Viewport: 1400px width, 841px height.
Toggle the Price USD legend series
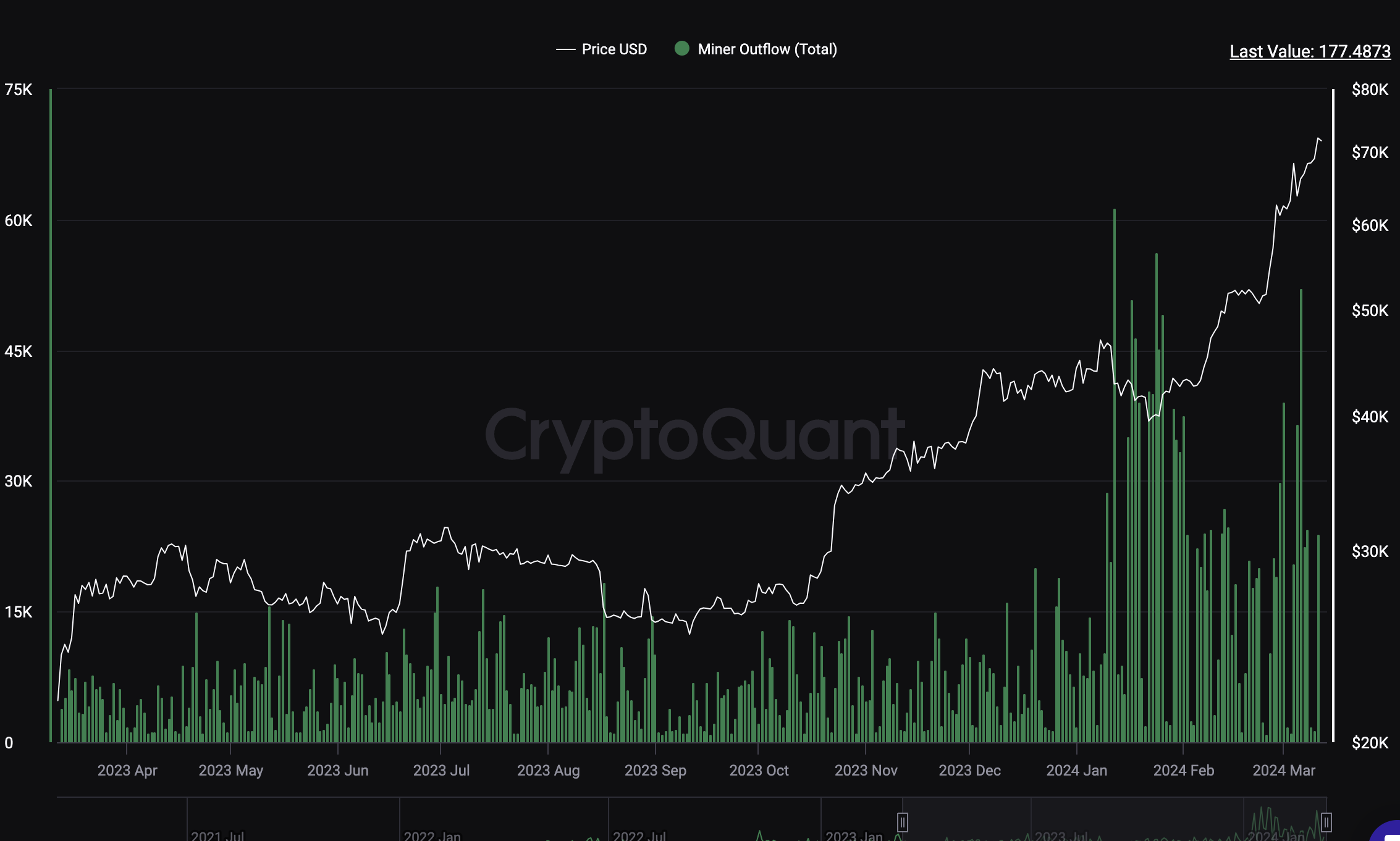pos(602,49)
